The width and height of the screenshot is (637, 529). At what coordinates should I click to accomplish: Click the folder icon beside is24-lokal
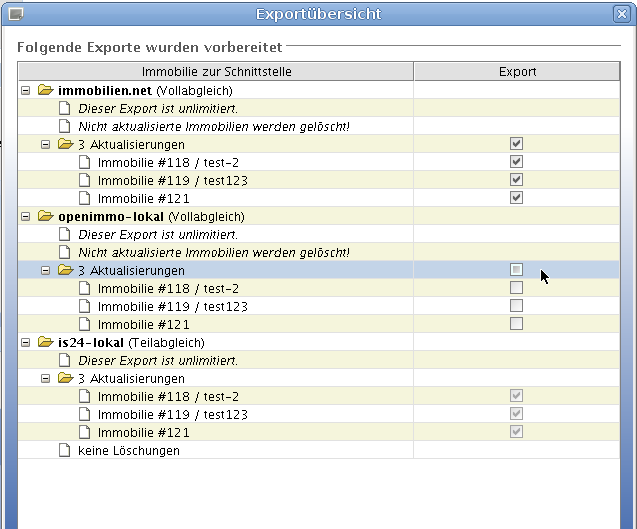[x=45, y=342]
